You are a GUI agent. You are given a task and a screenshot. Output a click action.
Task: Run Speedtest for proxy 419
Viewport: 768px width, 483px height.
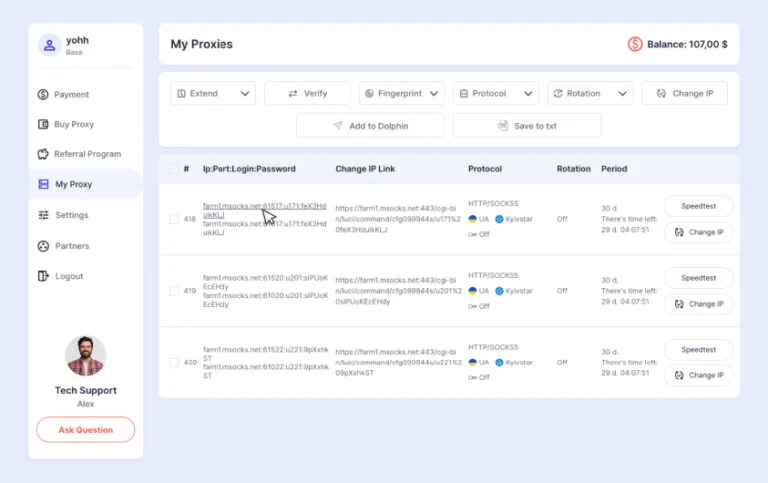coord(698,278)
